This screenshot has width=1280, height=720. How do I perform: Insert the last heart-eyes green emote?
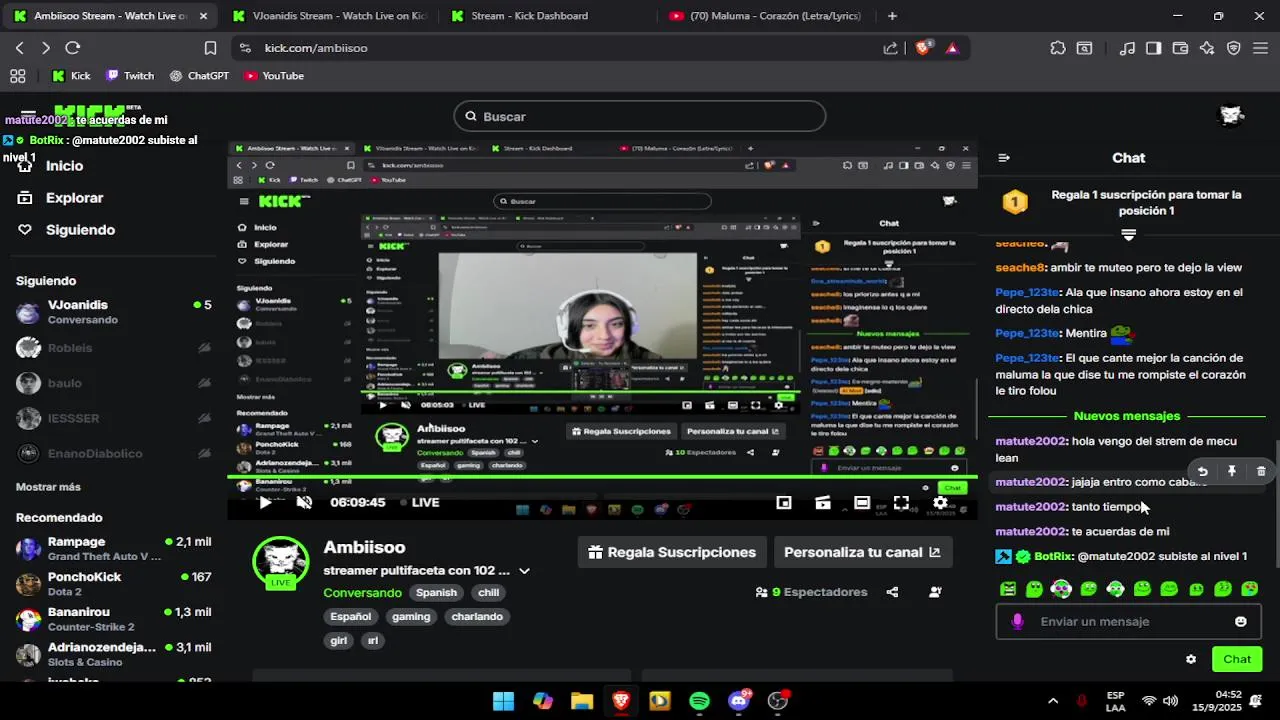tap(1250, 589)
